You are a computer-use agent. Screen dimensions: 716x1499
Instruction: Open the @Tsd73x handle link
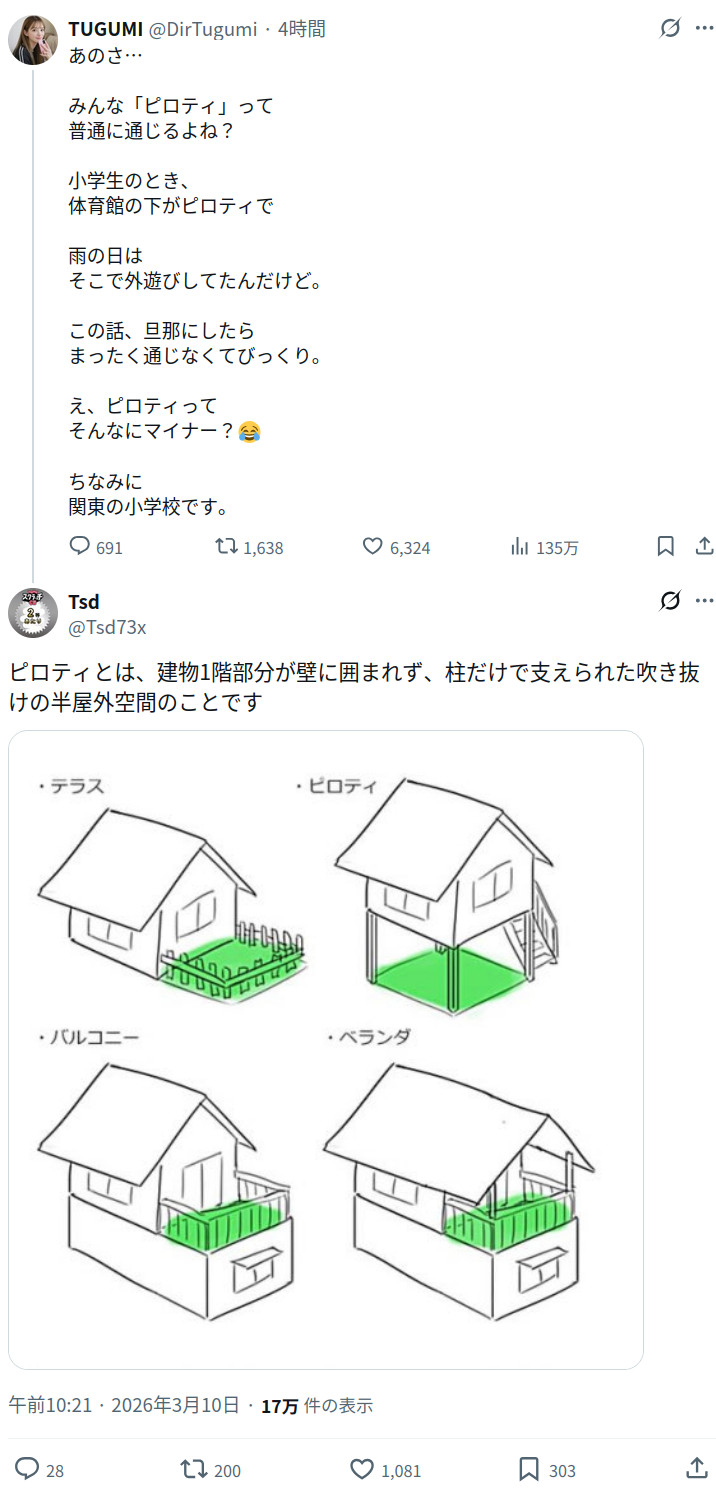pyautogui.click(x=107, y=627)
